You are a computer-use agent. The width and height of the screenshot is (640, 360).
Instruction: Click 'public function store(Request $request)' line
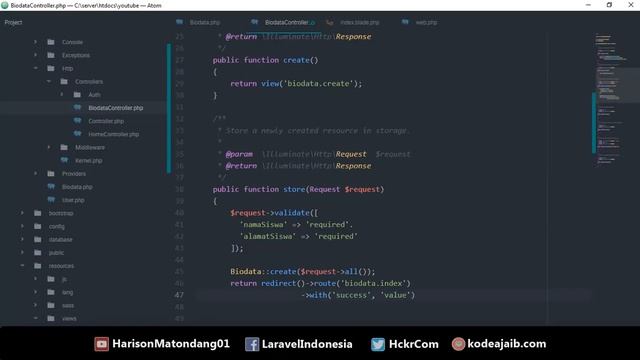[298, 189]
